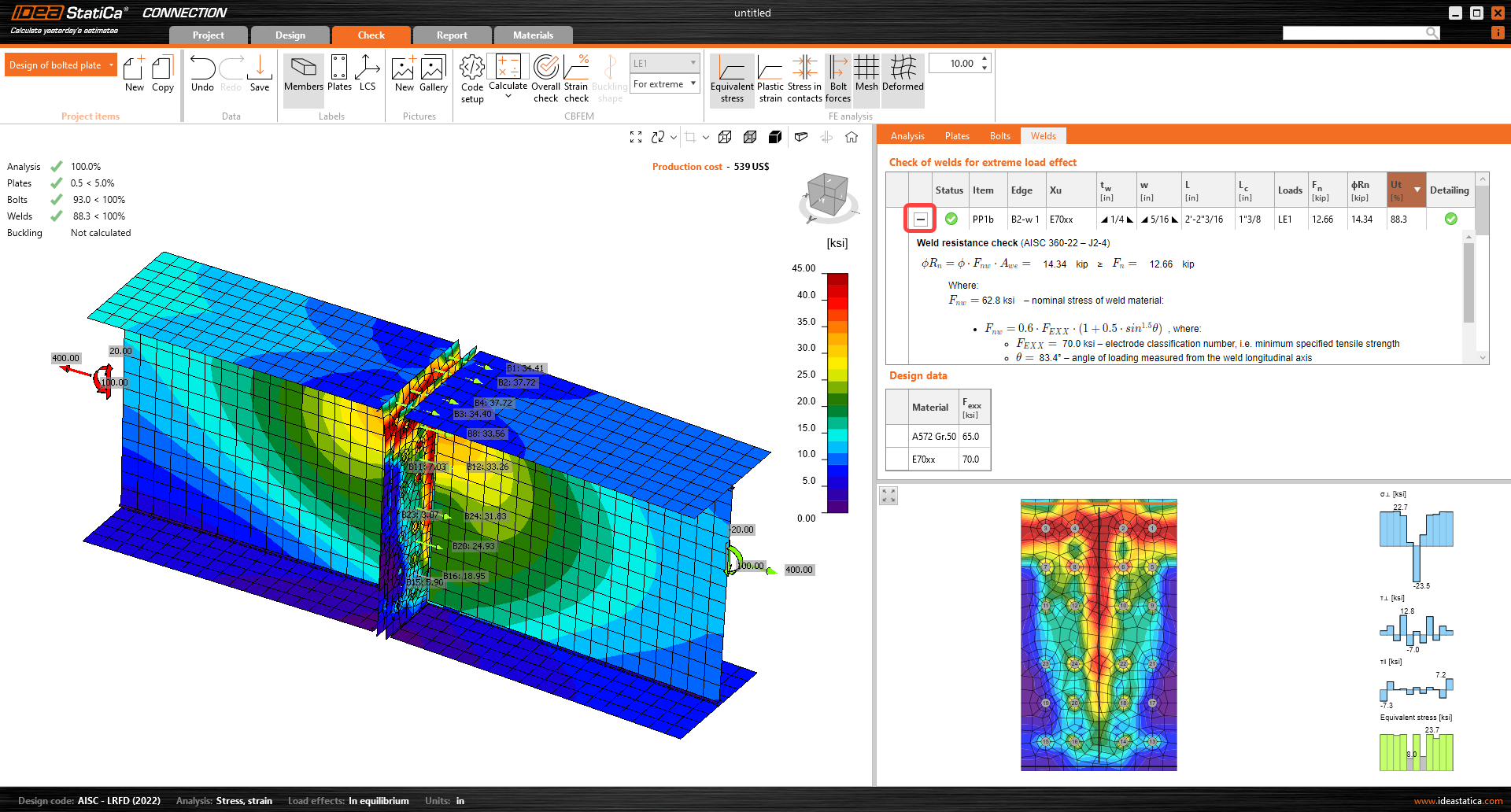Open Code setup settings
The image size is (1511, 812).
tap(471, 79)
